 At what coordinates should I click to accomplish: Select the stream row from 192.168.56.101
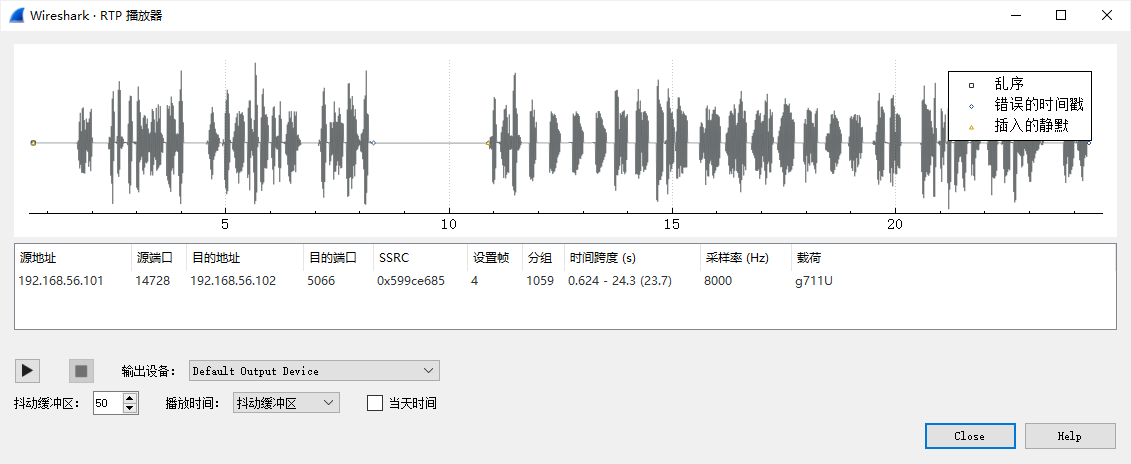pyautogui.click(x=60, y=281)
